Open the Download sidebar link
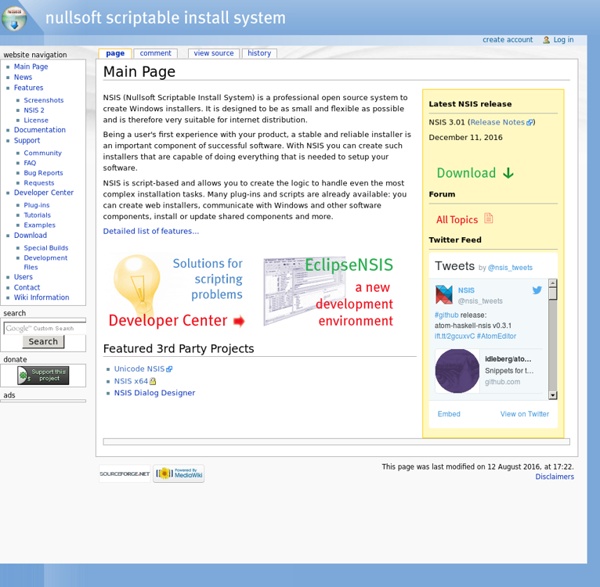Screen dimensions: 600x587 pyautogui.click(x=30, y=235)
